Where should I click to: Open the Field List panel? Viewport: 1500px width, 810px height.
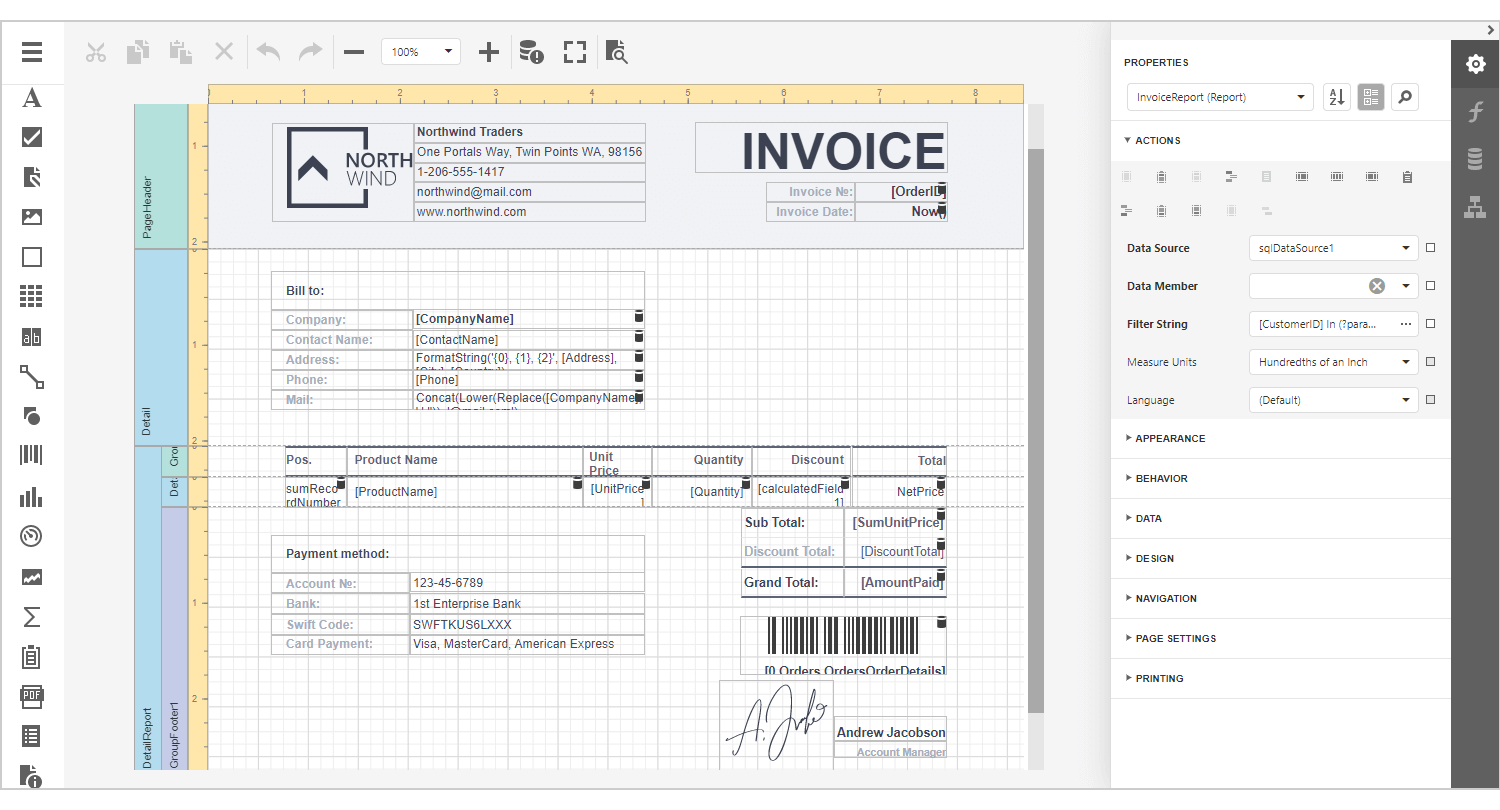[1475, 159]
